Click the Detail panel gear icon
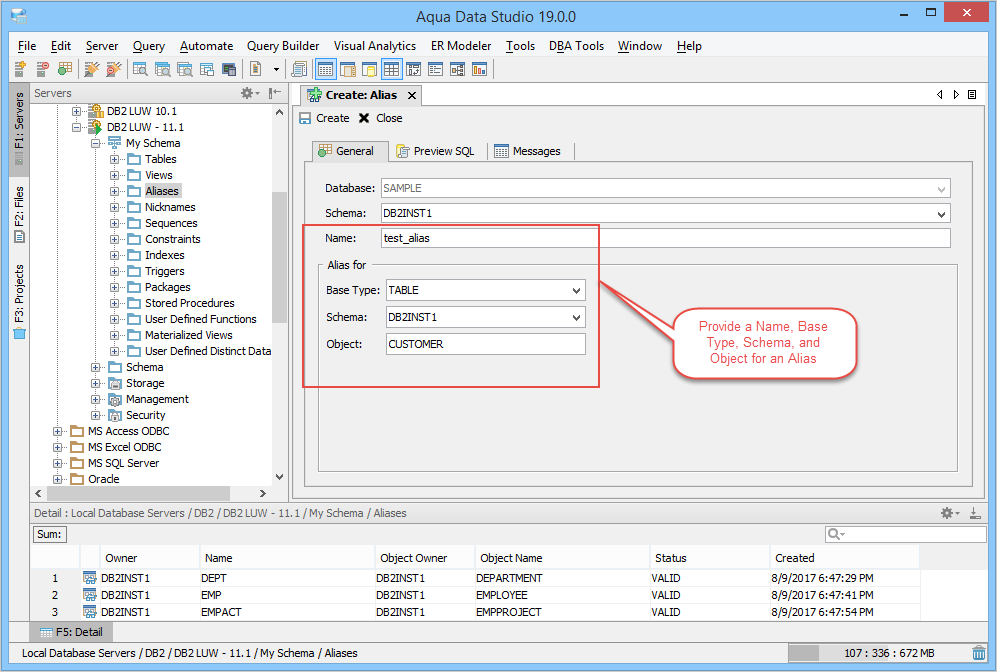997x672 pixels. [948, 513]
